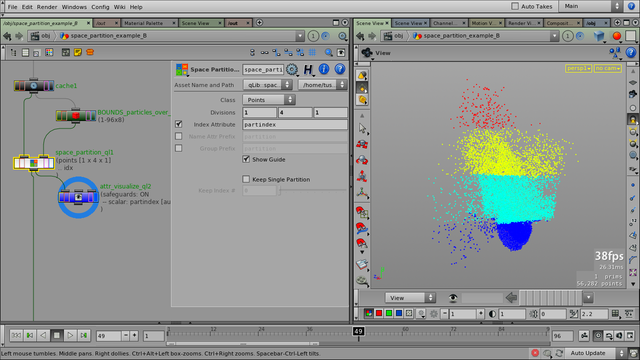The width and height of the screenshot is (640, 360).
Task: Open the Wiki menu
Action: tap(119, 7)
